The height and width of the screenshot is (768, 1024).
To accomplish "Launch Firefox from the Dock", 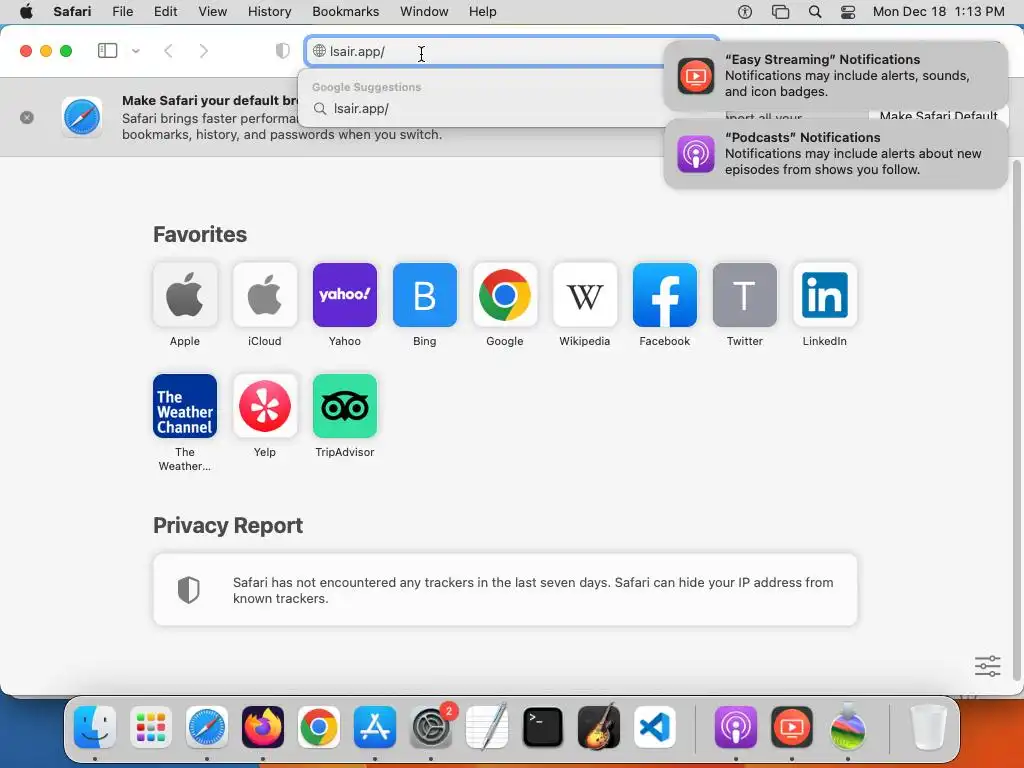I will (263, 727).
